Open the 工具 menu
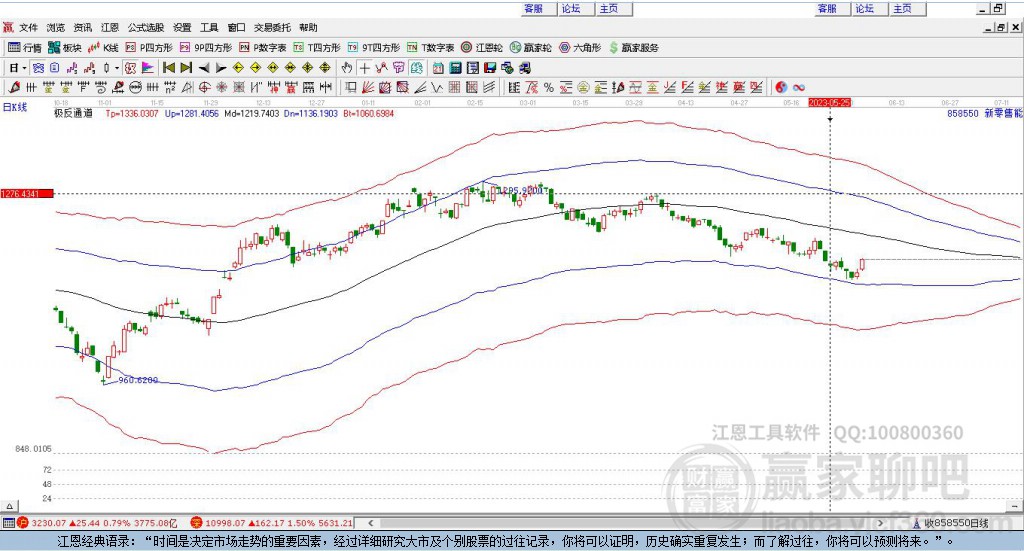The image size is (1024, 551). point(209,27)
